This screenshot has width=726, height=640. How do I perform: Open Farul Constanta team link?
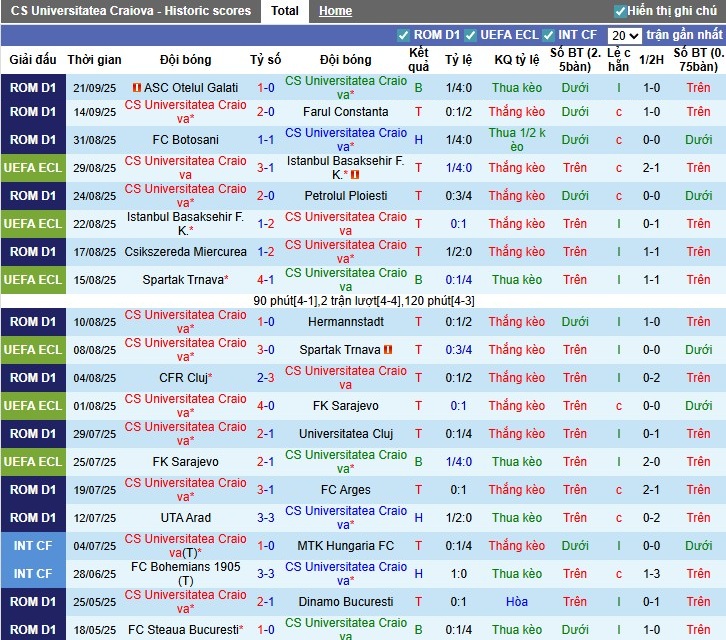[345, 112]
